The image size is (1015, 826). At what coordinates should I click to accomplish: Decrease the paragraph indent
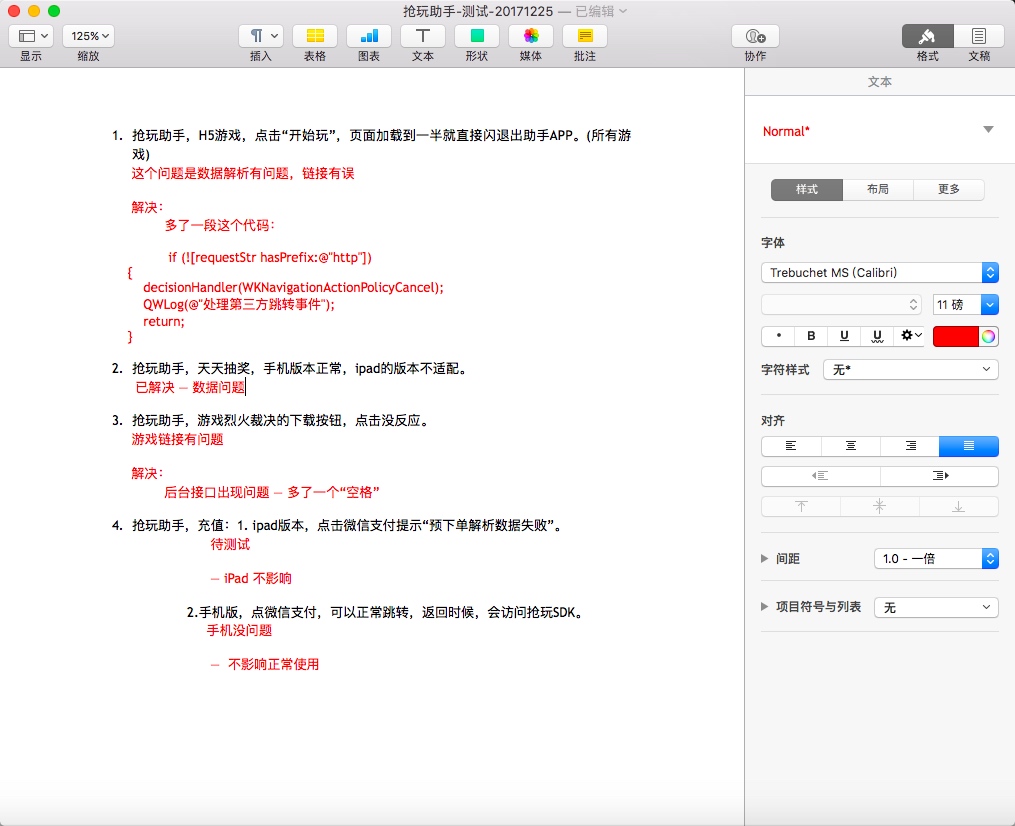click(x=821, y=476)
